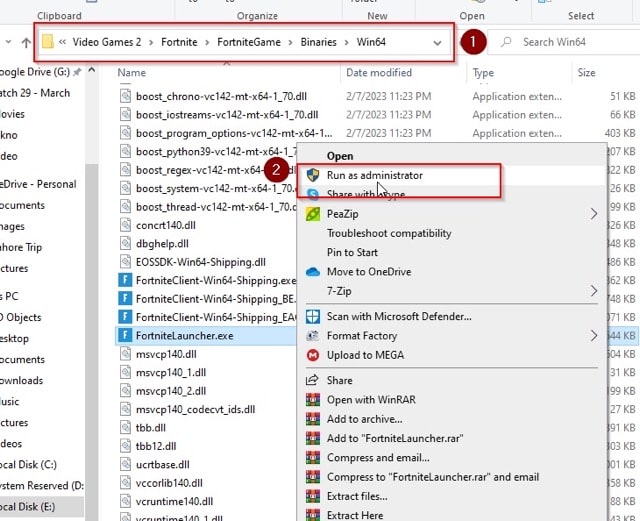Expand chevron after Video Games 2 breadcrumb
The width and height of the screenshot is (640, 521).
151,42
